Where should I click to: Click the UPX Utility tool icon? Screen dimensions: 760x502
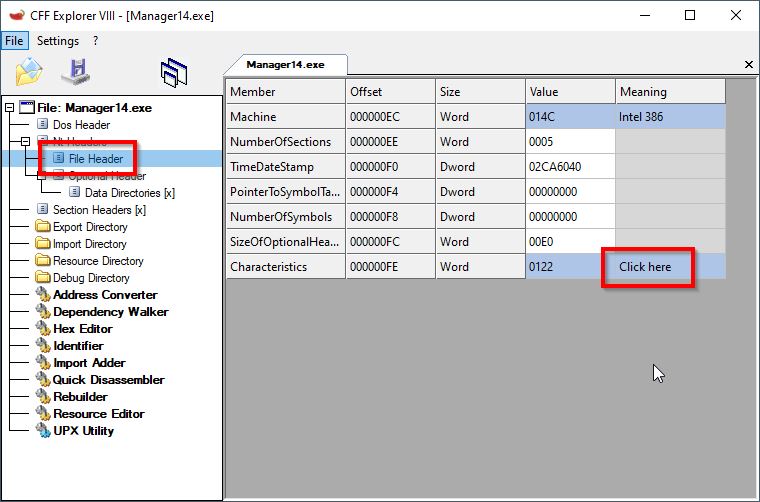[x=43, y=430]
